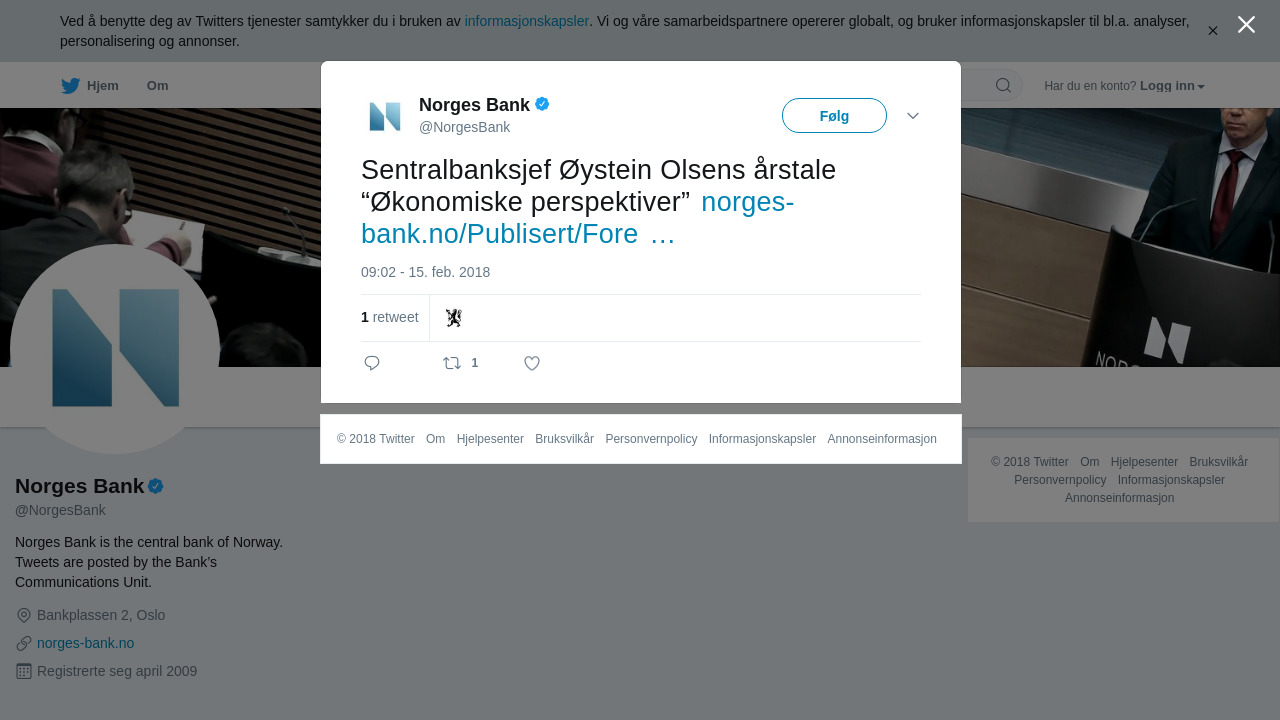1280x720 pixels.
Task: Visit norges-bank.no profile website link
Action: click(x=85, y=643)
